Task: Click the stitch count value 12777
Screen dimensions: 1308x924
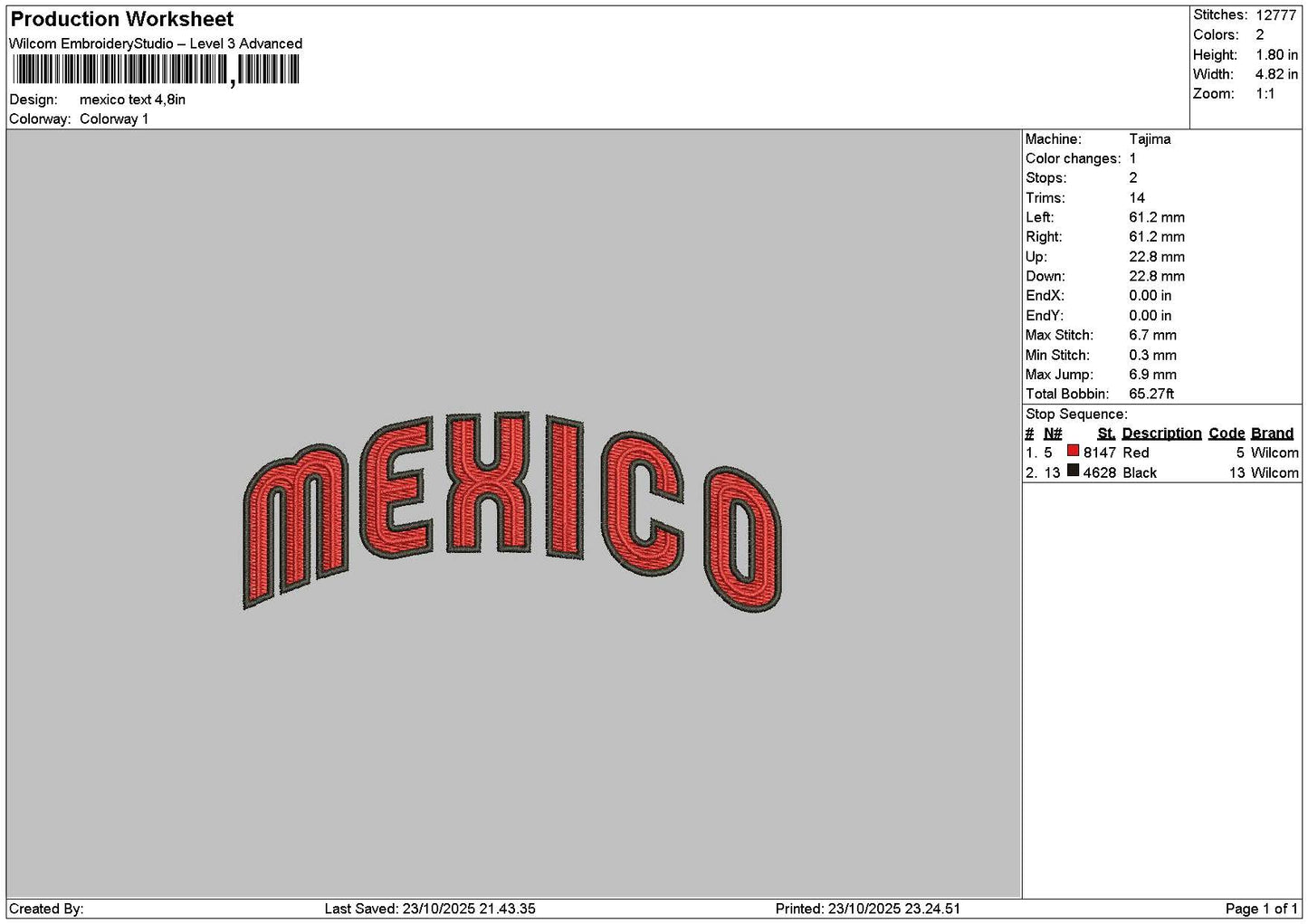Action: click(x=1276, y=14)
